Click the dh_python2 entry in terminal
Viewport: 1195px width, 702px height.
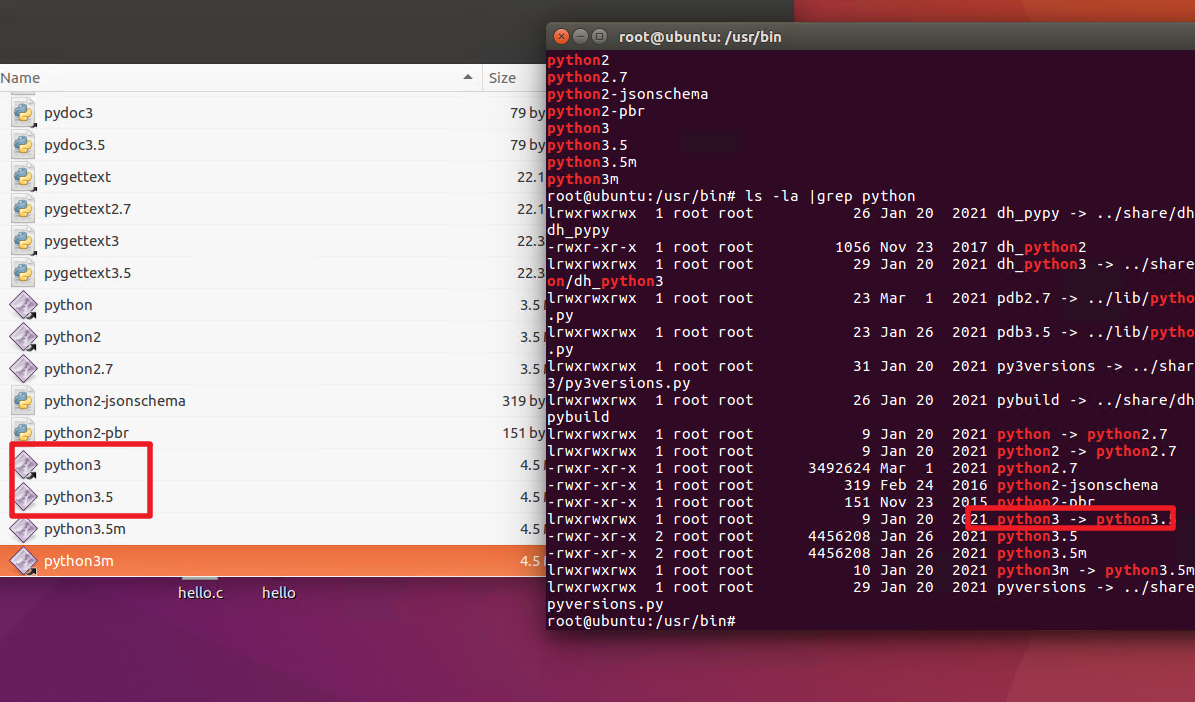click(x=1041, y=247)
